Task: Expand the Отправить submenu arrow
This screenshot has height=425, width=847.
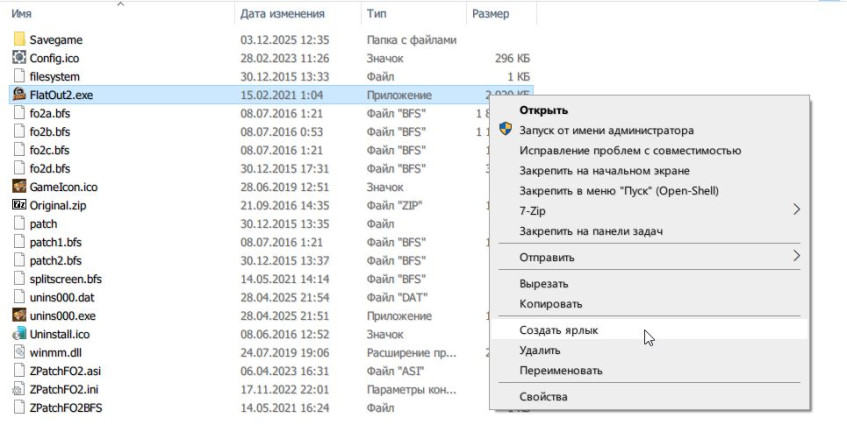Action: tap(796, 256)
